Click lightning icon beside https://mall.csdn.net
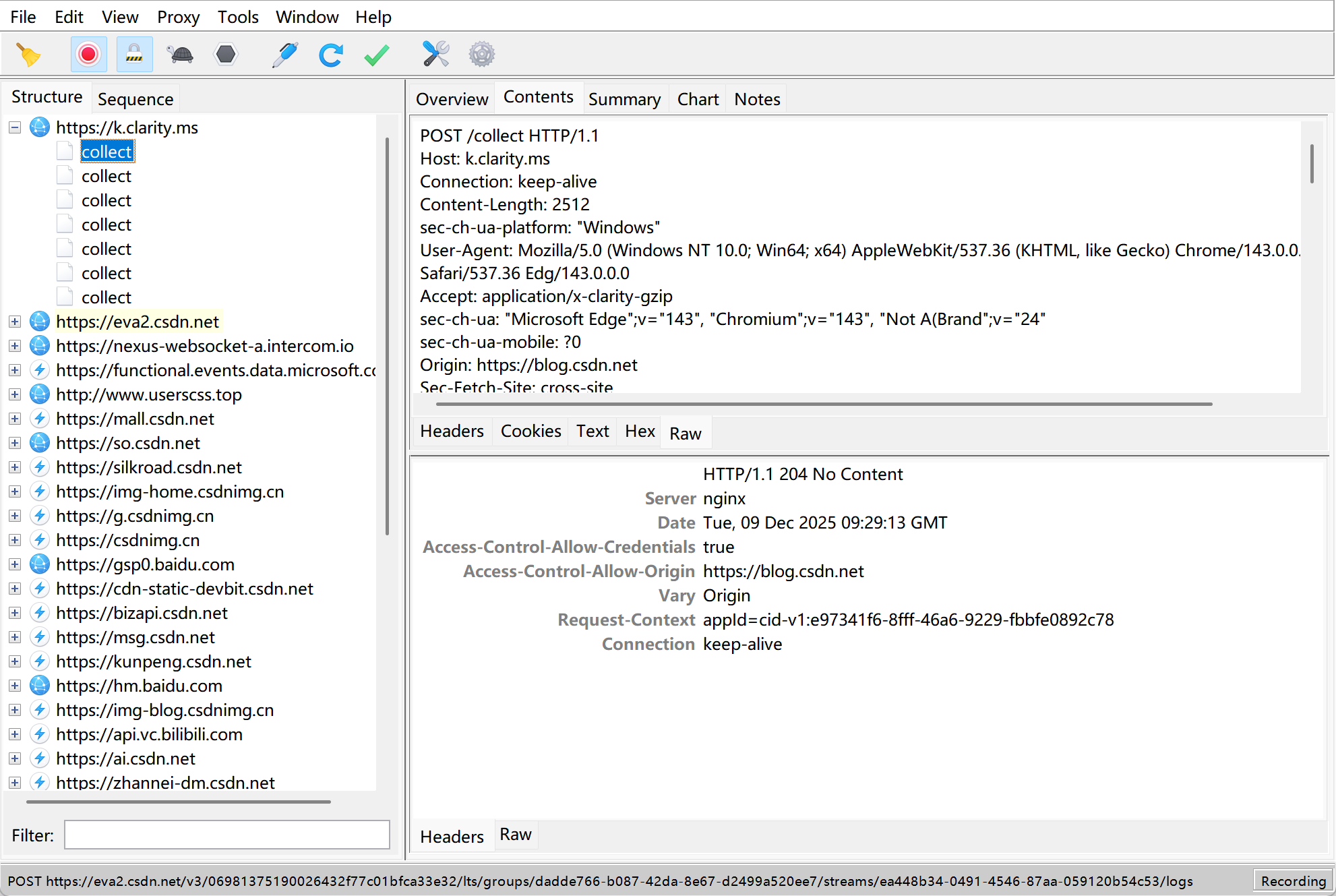The image size is (1336, 896). click(40, 419)
